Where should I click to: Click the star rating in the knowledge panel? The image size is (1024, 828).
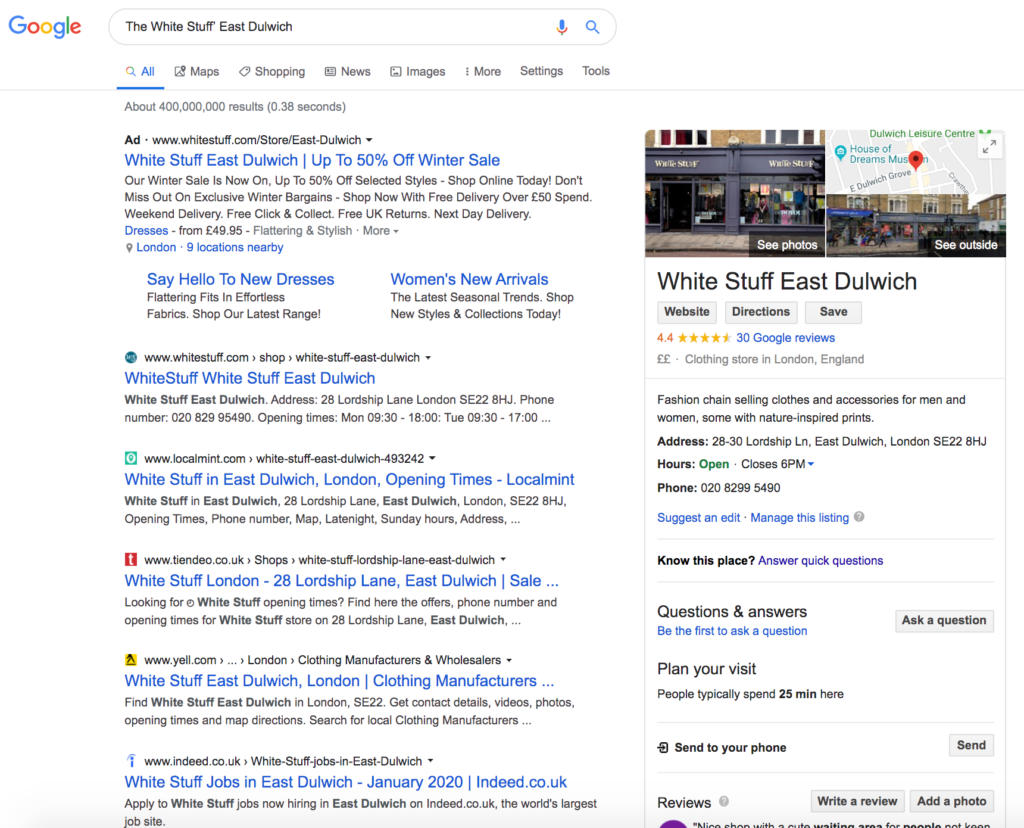click(704, 338)
